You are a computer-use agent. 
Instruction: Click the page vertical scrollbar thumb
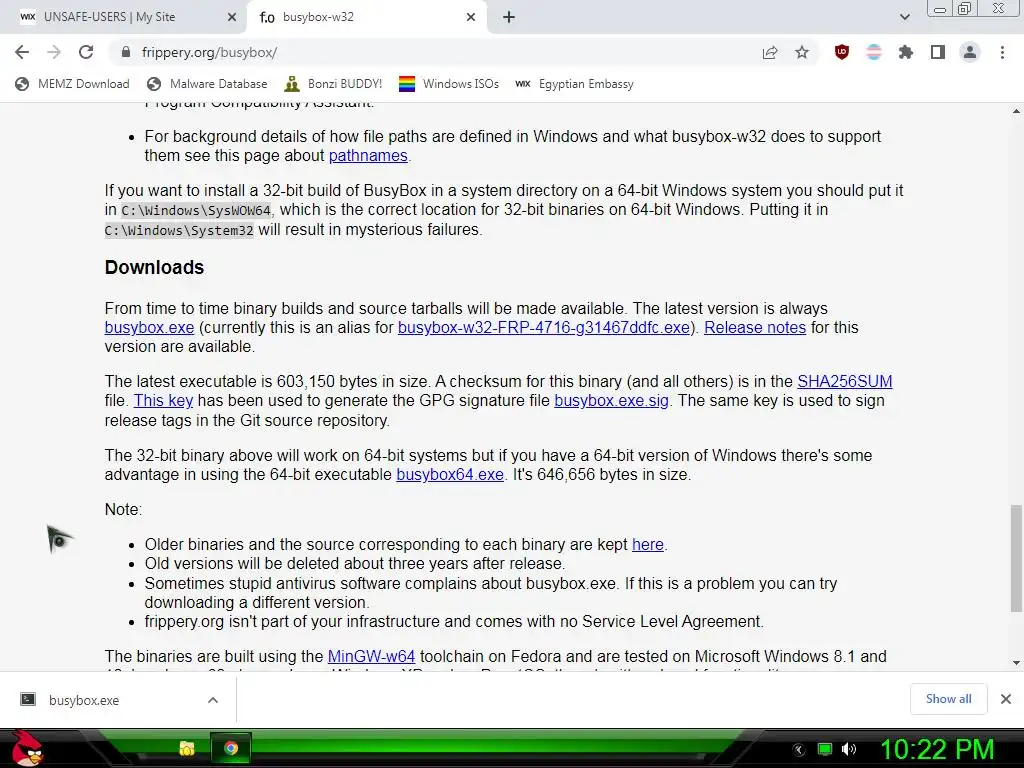tap(1016, 558)
